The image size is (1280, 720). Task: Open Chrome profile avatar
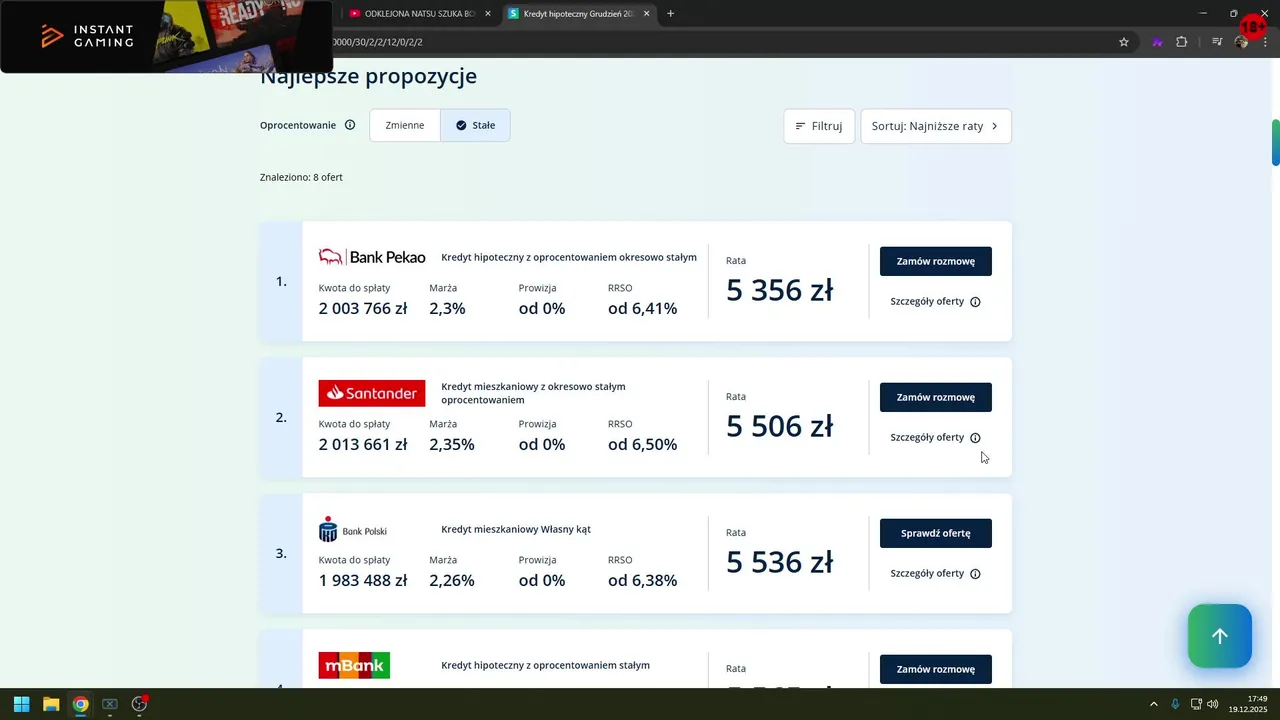pyautogui.click(x=1241, y=42)
